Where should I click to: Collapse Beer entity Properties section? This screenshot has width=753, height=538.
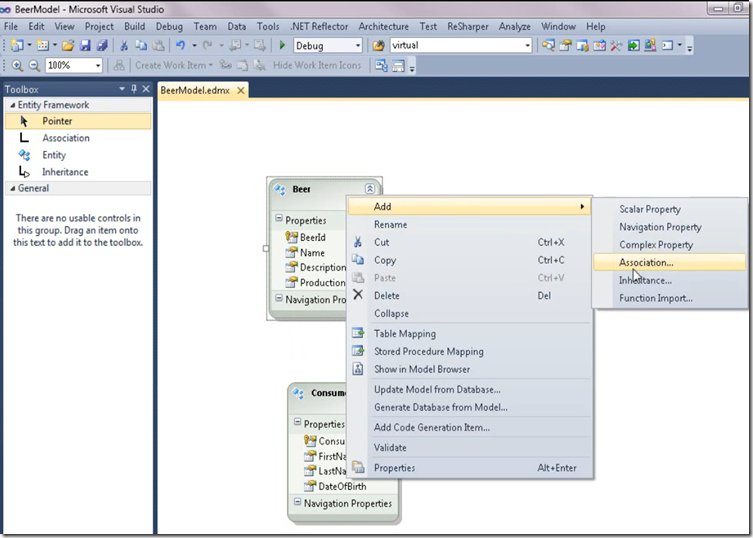click(x=279, y=219)
